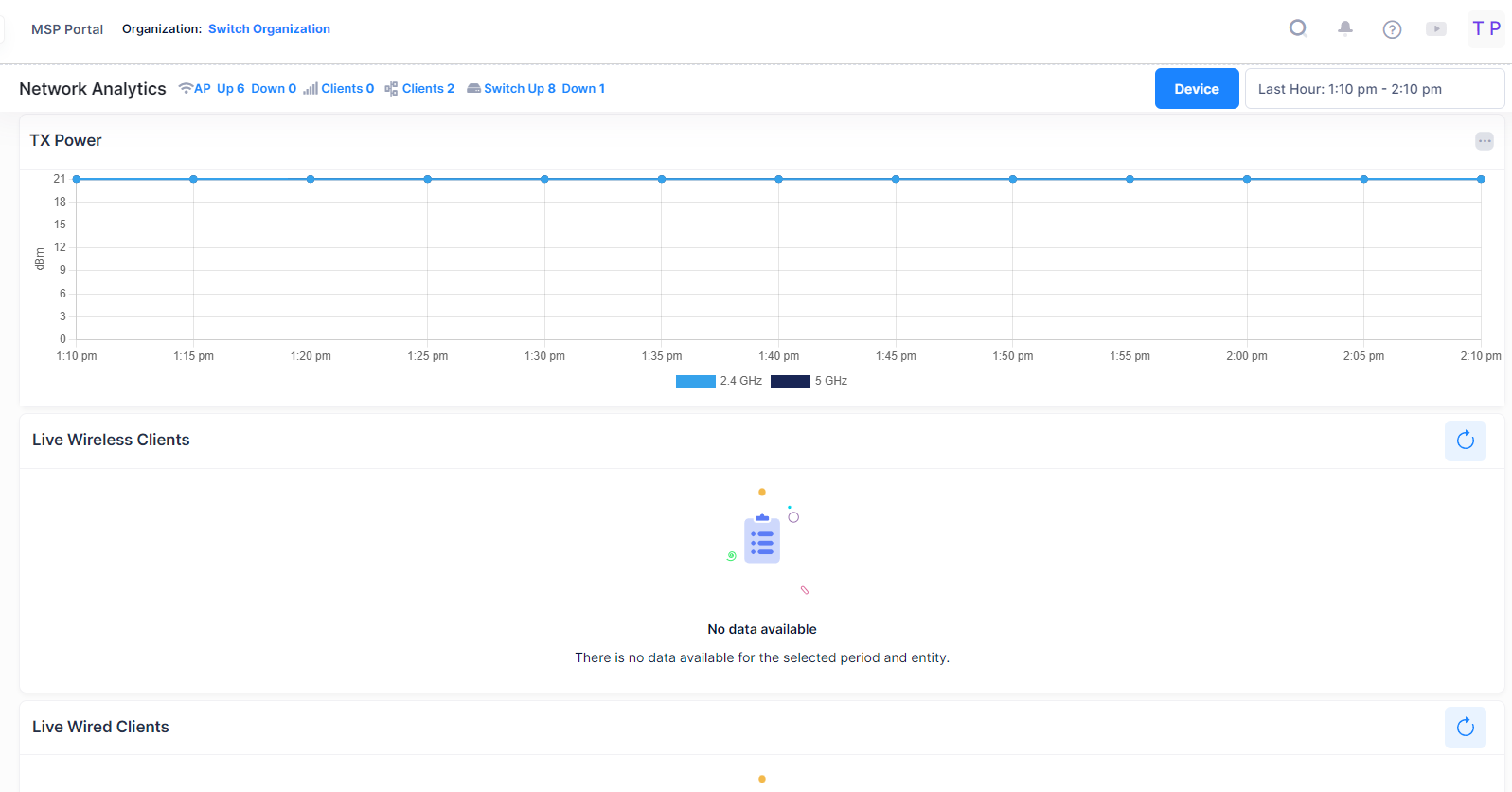This screenshot has height=792, width=1512.
Task: Click wired clients network icon
Action: click(x=391, y=89)
